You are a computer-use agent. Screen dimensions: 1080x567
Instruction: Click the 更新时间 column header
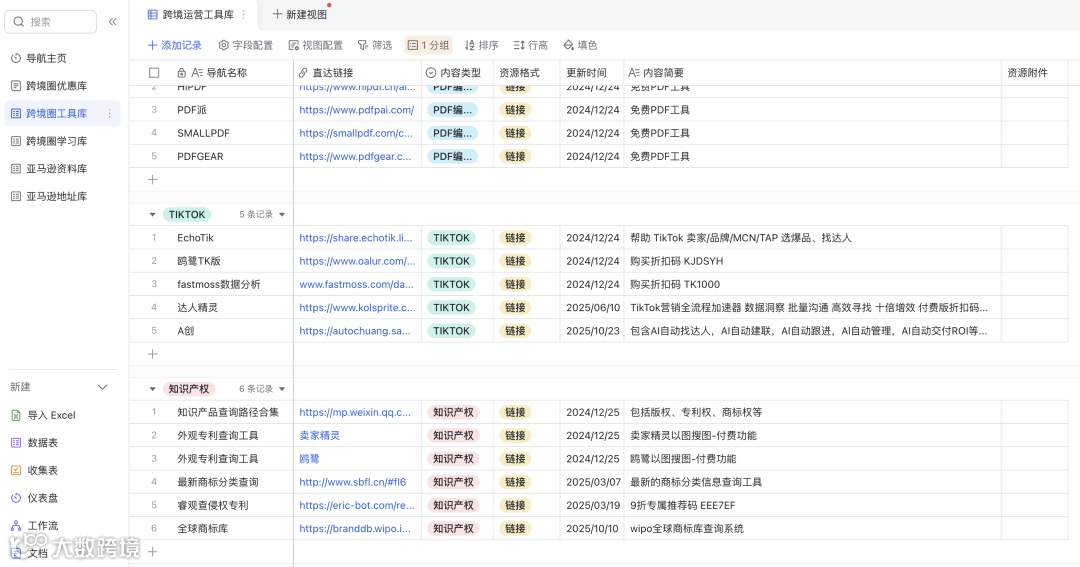[x=586, y=73]
